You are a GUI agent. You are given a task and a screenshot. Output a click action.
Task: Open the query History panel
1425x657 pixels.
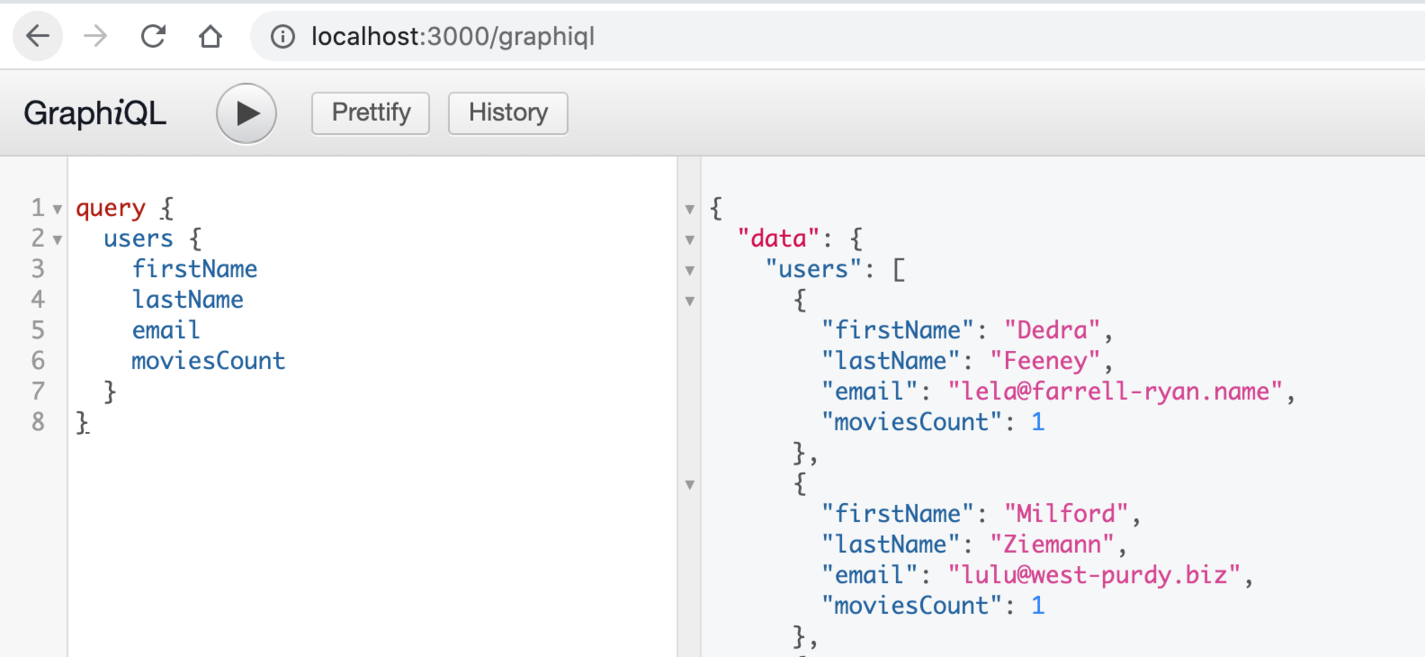pos(508,113)
